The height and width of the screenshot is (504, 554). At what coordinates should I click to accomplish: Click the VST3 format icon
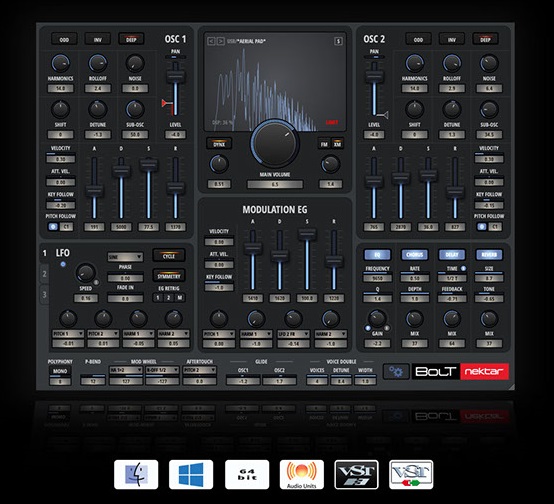pyautogui.click(x=356, y=475)
